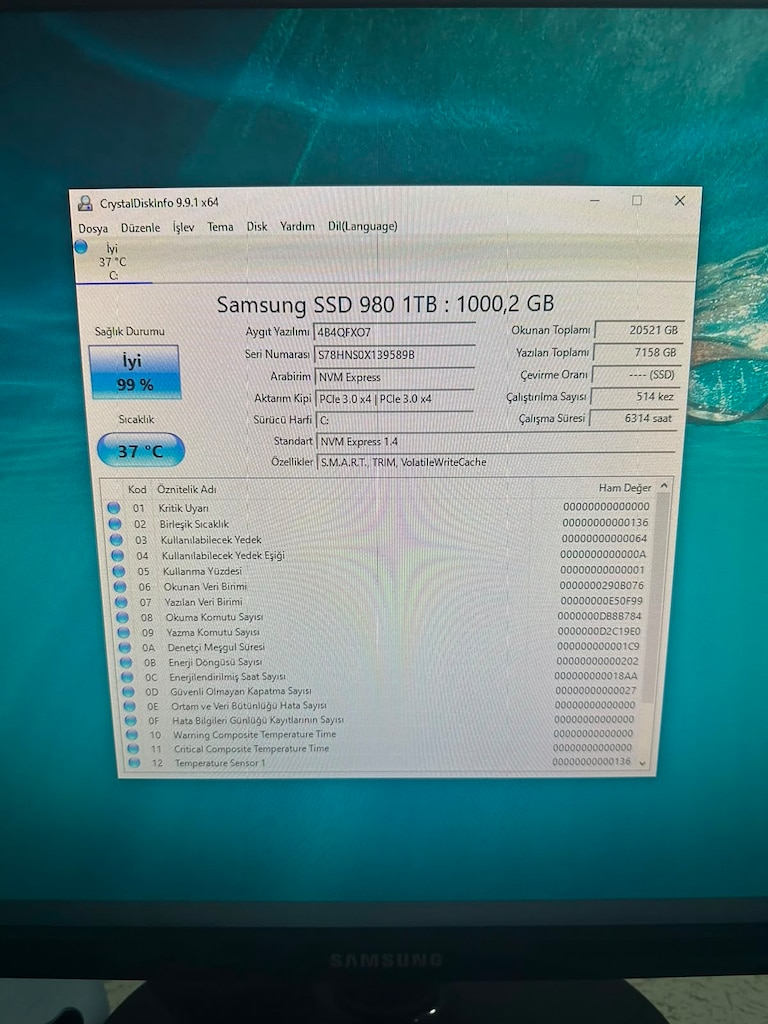Maximize the CrystalDiskInfo window
The height and width of the screenshot is (1024, 768).
[637, 200]
